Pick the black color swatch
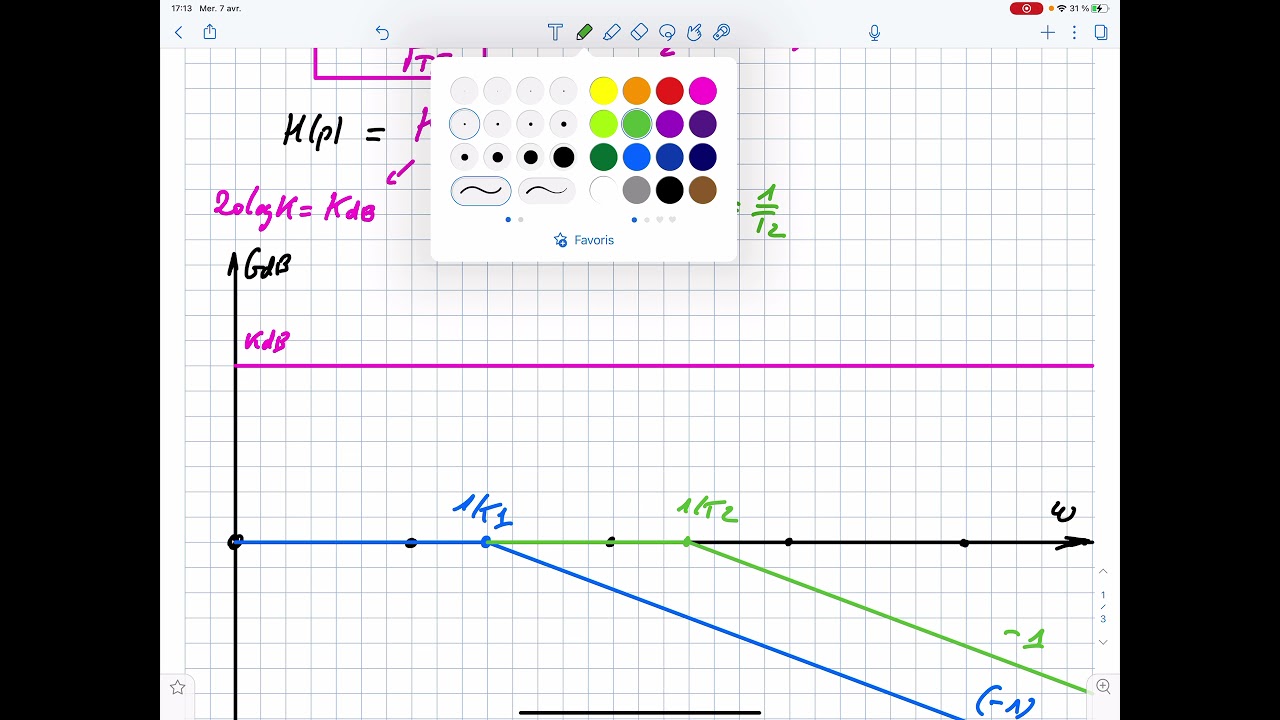This screenshot has width=1280, height=720. pos(670,190)
